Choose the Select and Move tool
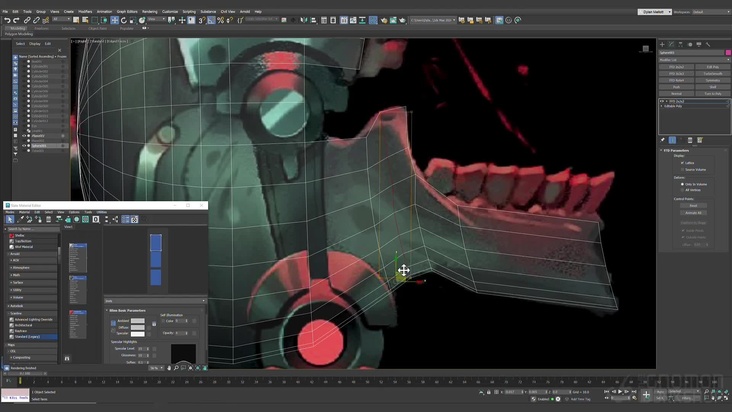Image resolution: width=732 pixels, height=412 pixels. pos(114,20)
